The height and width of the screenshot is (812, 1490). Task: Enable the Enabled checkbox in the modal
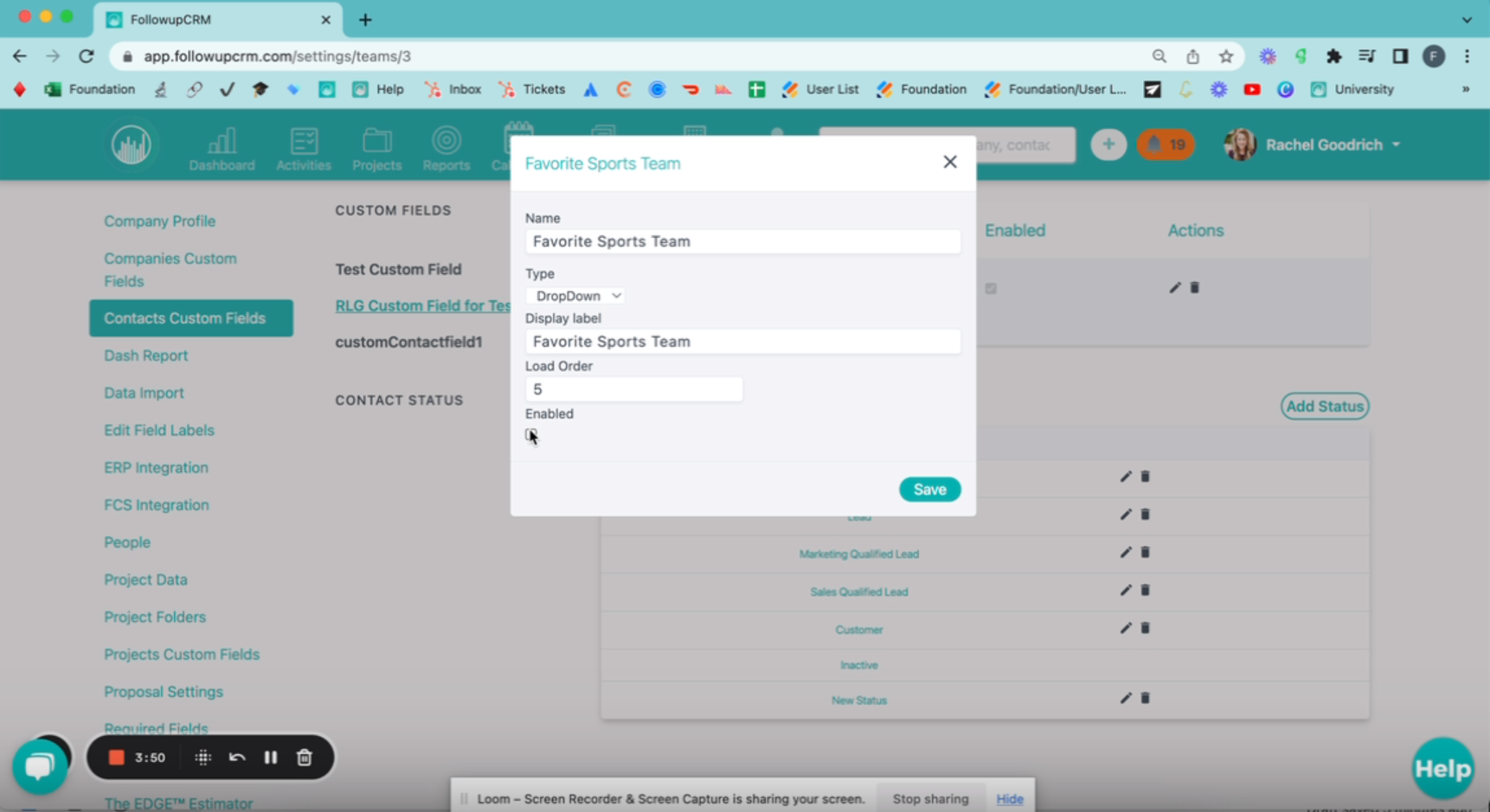[x=530, y=434]
